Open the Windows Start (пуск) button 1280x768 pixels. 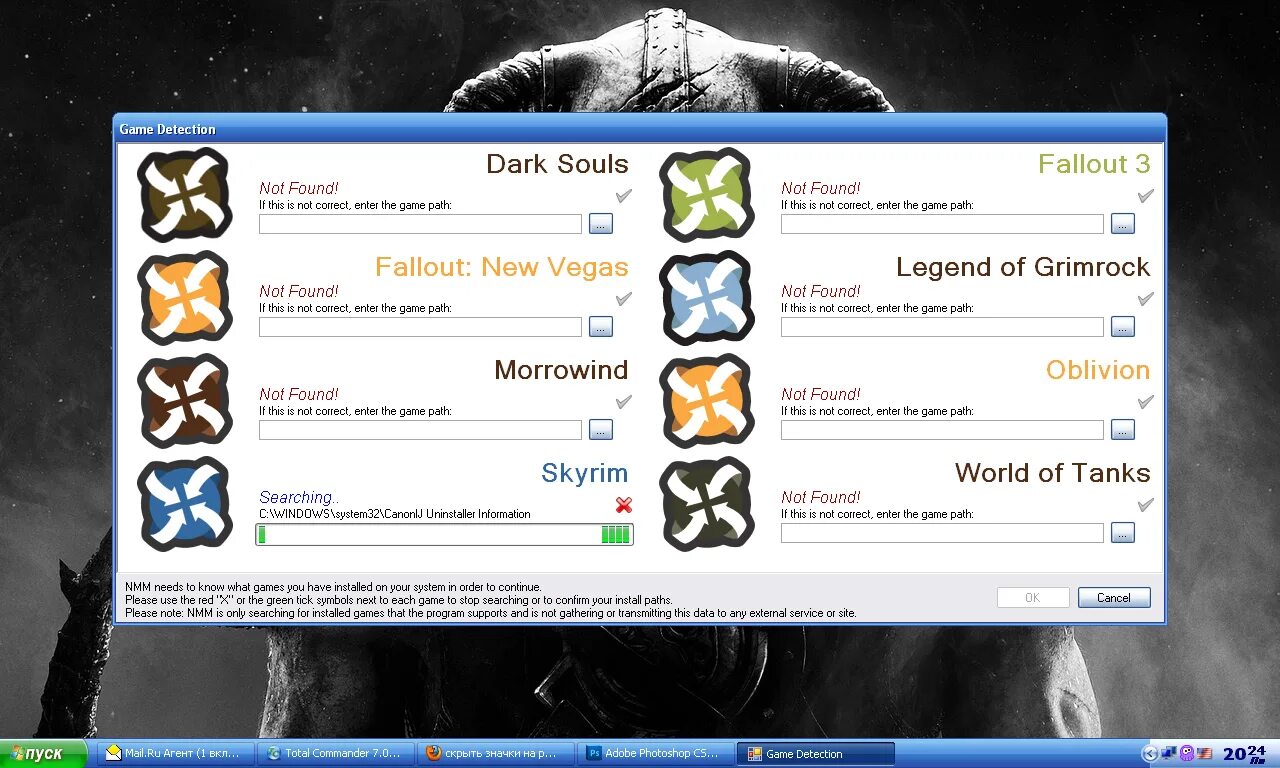click(44, 754)
